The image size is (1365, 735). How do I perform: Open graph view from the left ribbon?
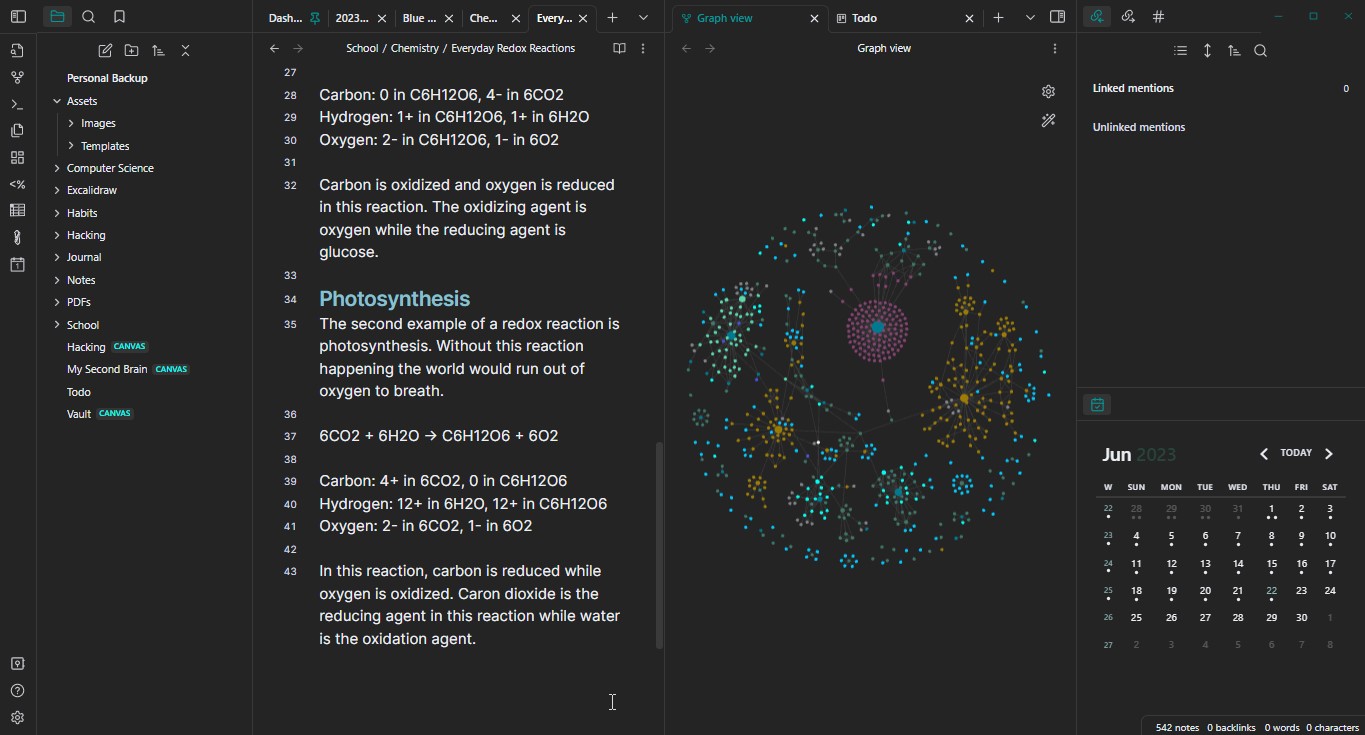click(17, 77)
